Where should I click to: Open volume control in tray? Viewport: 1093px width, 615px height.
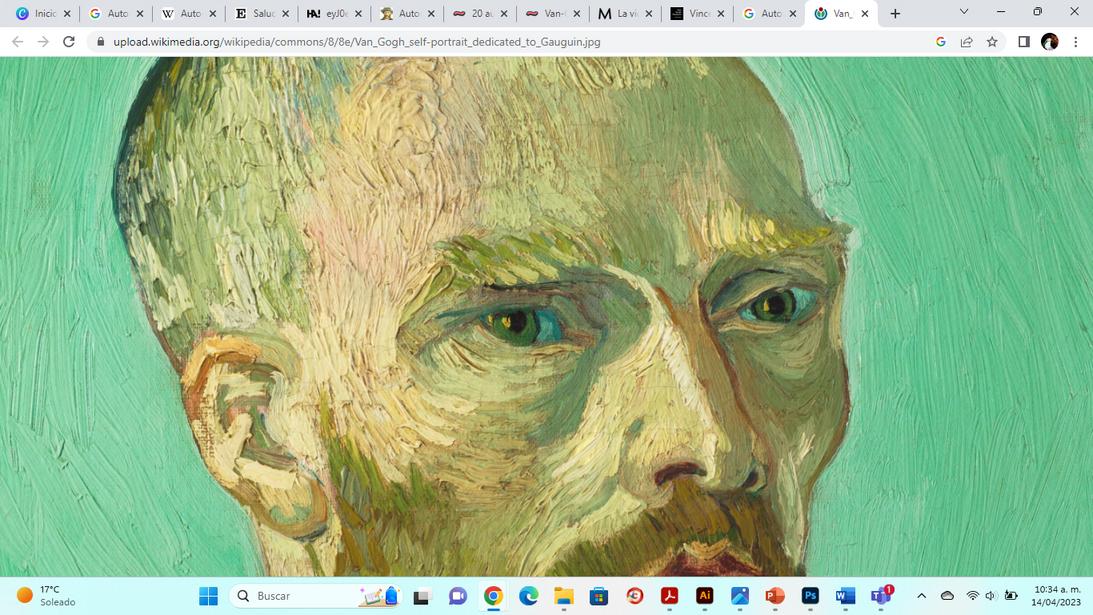(991, 596)
